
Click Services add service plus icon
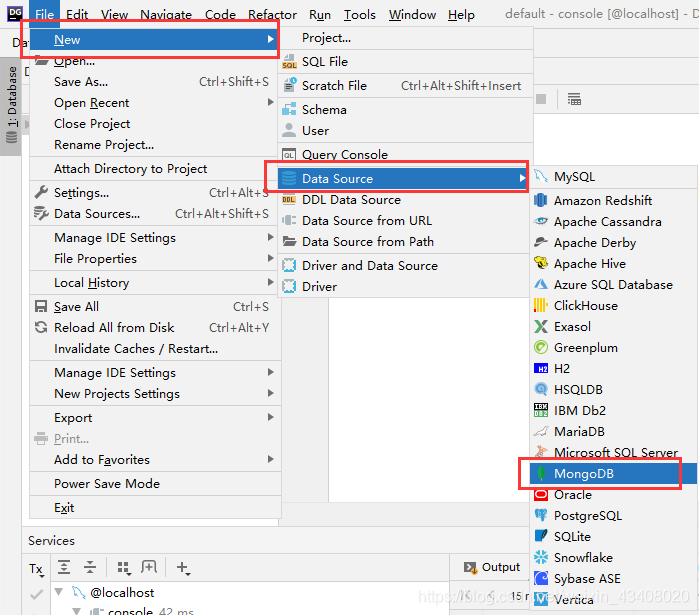[183, 567]
